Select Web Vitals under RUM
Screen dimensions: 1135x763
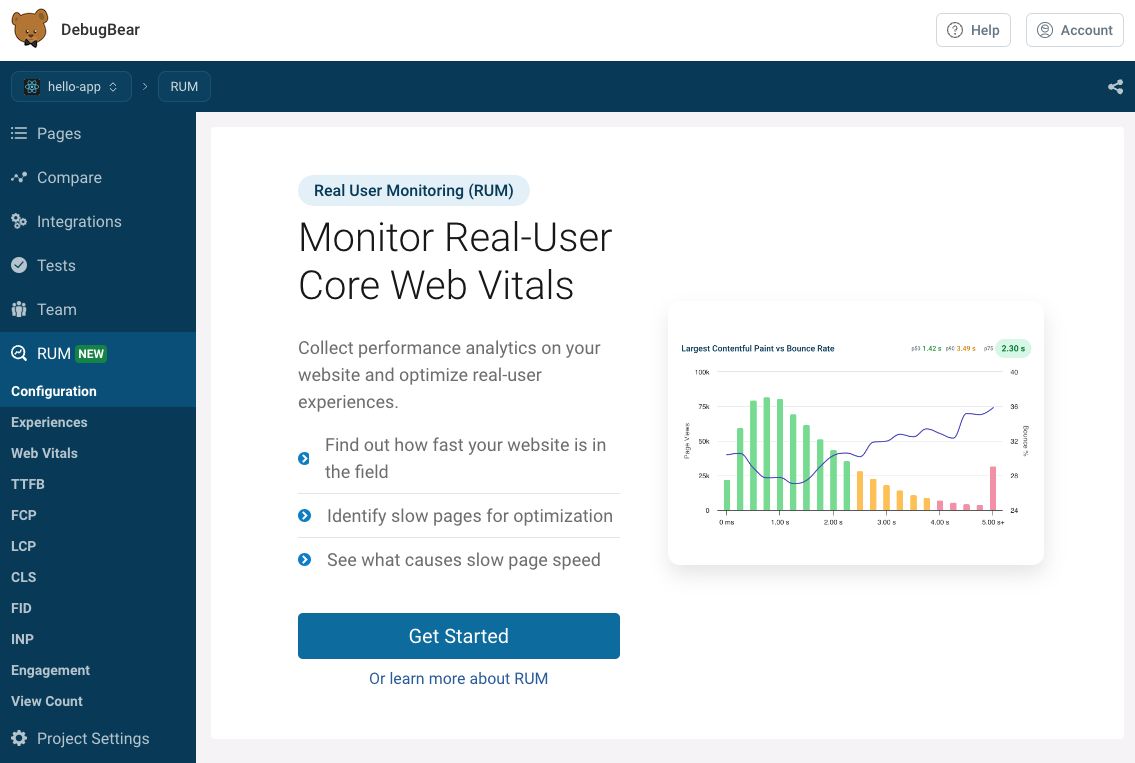point(98,453)
